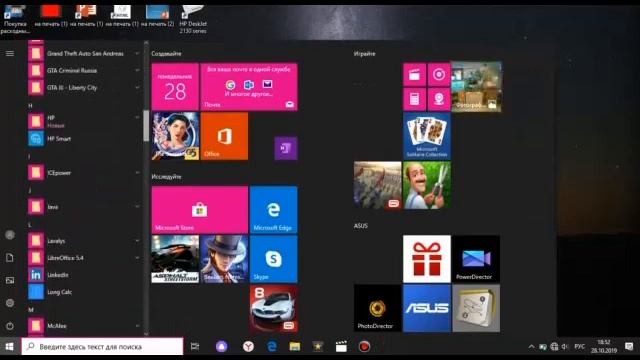Open the volume control in system tray
This screenshot has height=360, width=640.
(565, 347)
